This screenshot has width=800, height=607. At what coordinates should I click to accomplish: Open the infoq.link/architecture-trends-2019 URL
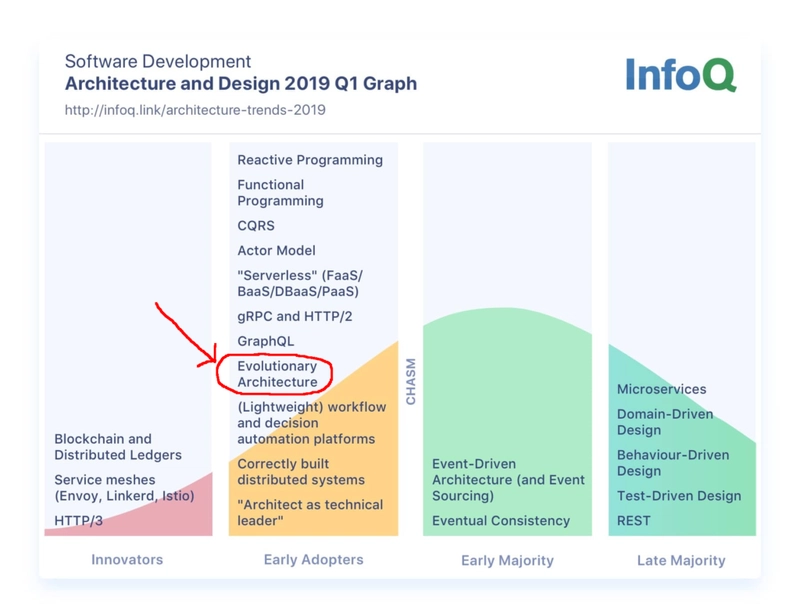195,110
